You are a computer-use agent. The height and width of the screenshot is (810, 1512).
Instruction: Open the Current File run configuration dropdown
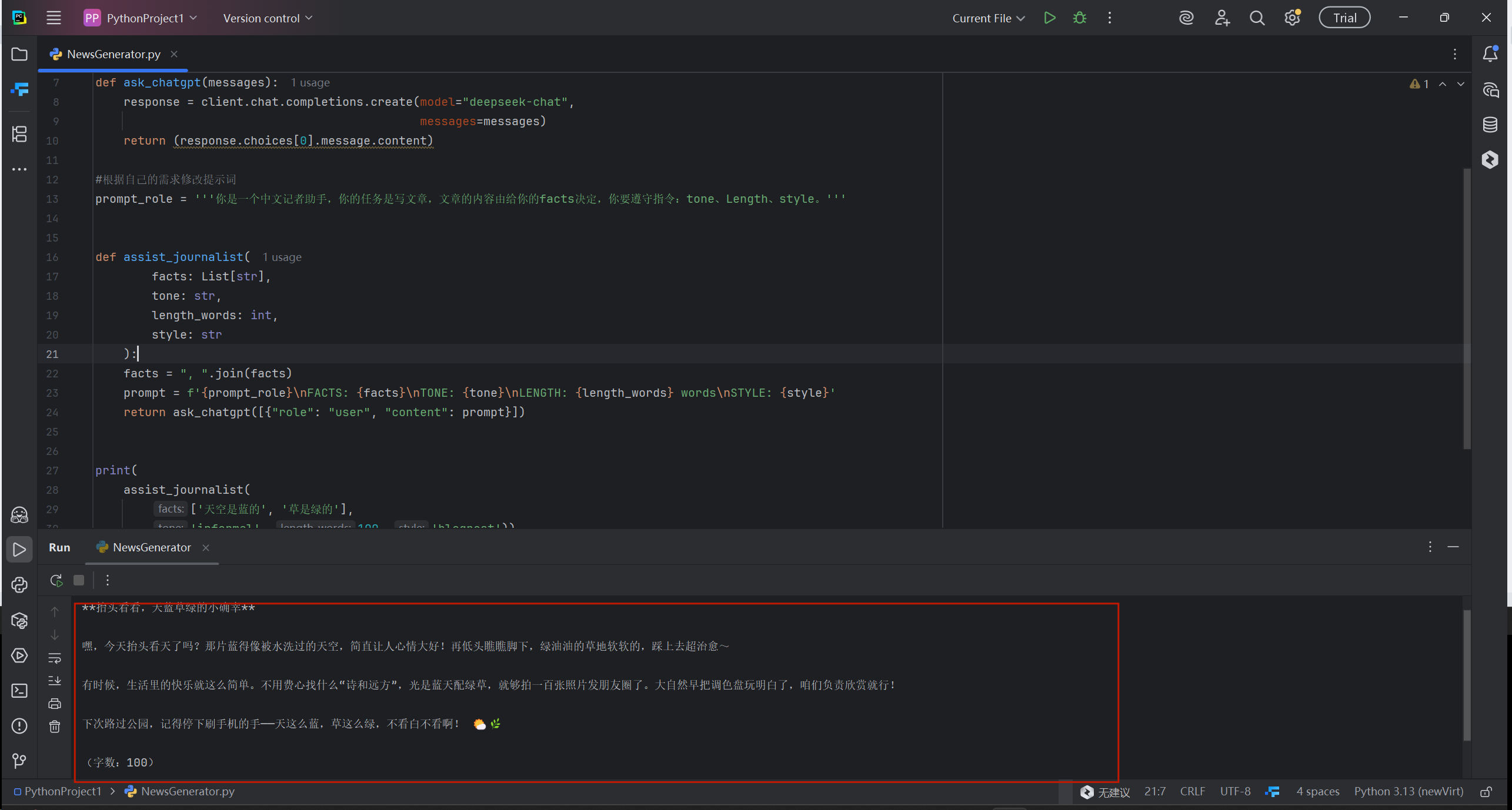(988, 18)
